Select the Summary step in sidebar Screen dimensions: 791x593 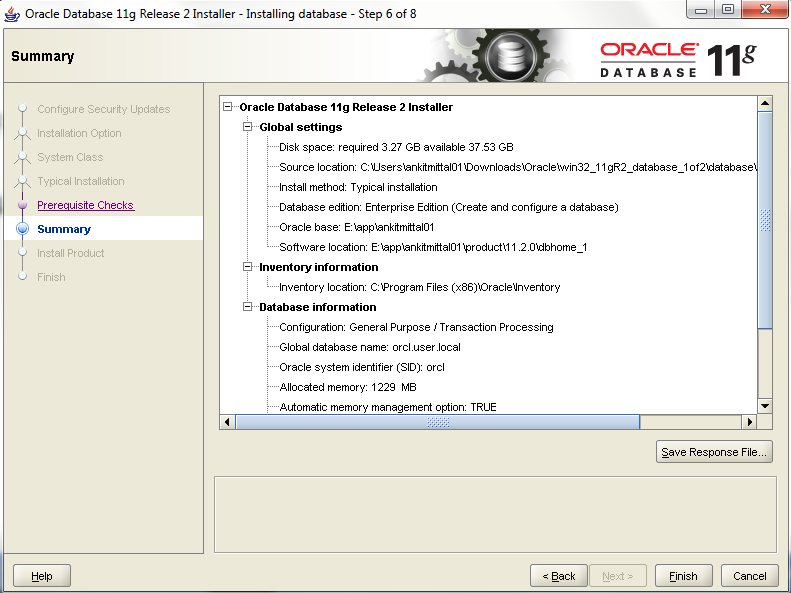tap(64, 229)
